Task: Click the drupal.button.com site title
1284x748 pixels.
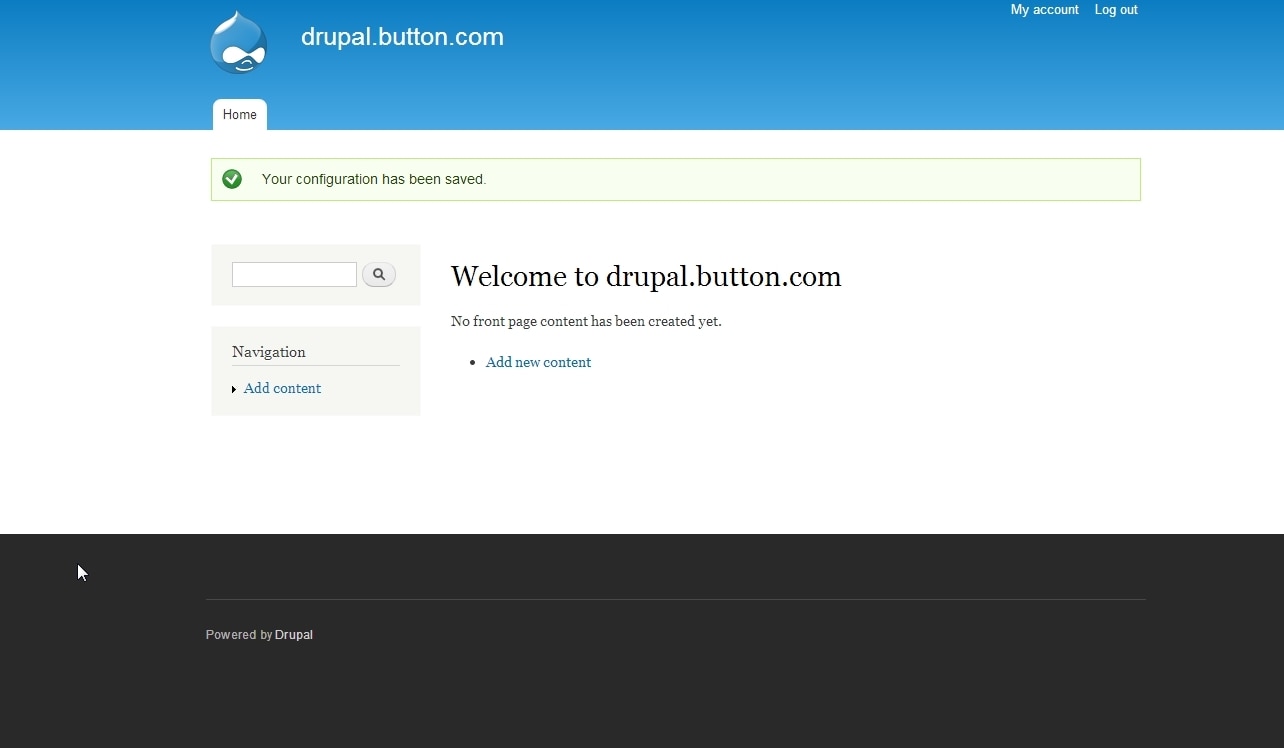Action: [402, 37]
